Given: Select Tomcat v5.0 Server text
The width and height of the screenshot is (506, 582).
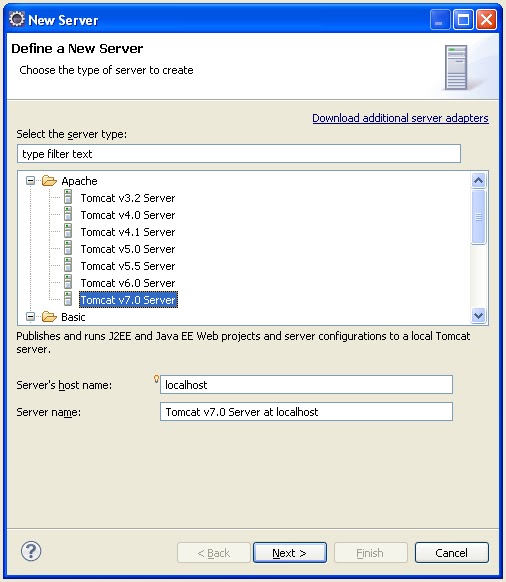Looking at the screenshot, I should click(x=128, y=249).
